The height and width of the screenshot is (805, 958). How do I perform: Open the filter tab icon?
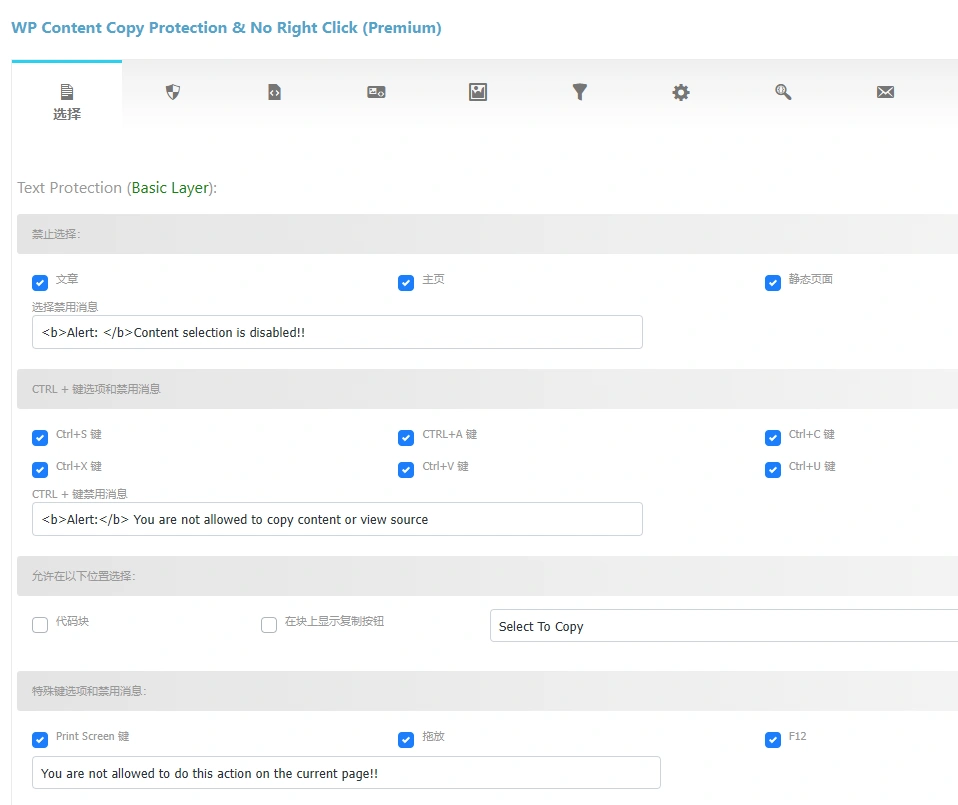(x=579, y=91)
